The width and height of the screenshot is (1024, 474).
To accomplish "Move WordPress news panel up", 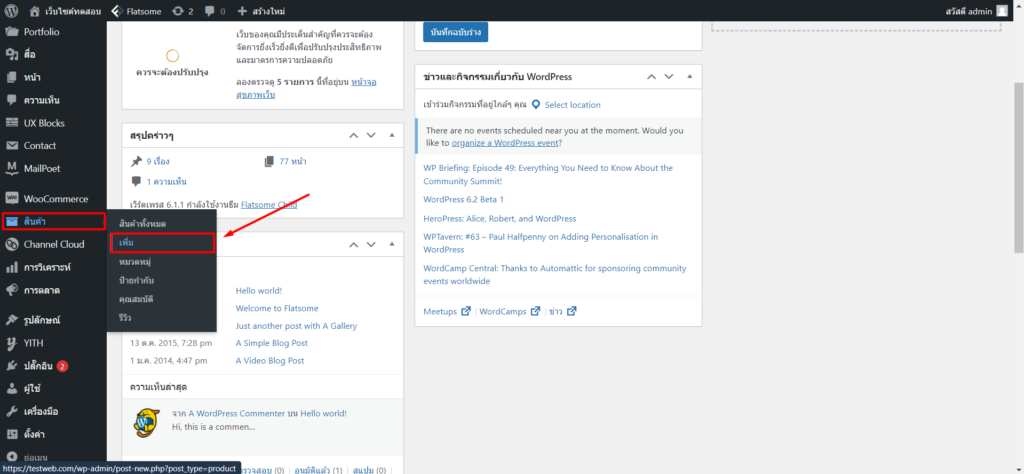I will (x=650, y=76).
